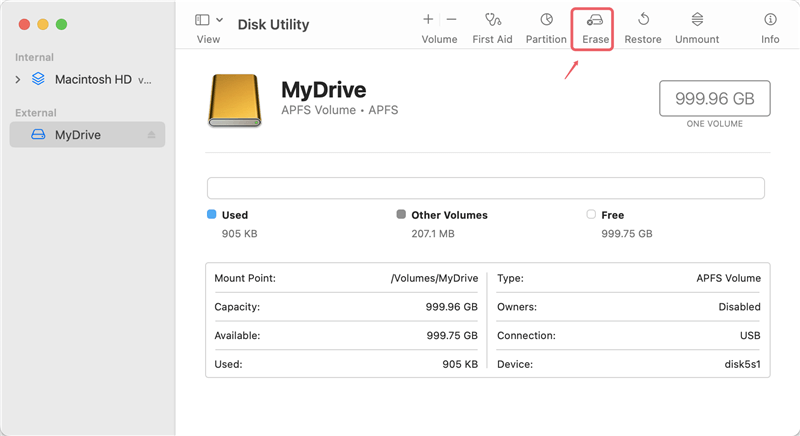
Task: Click the '905 KB' Used legend value
Action: (239, 234)
